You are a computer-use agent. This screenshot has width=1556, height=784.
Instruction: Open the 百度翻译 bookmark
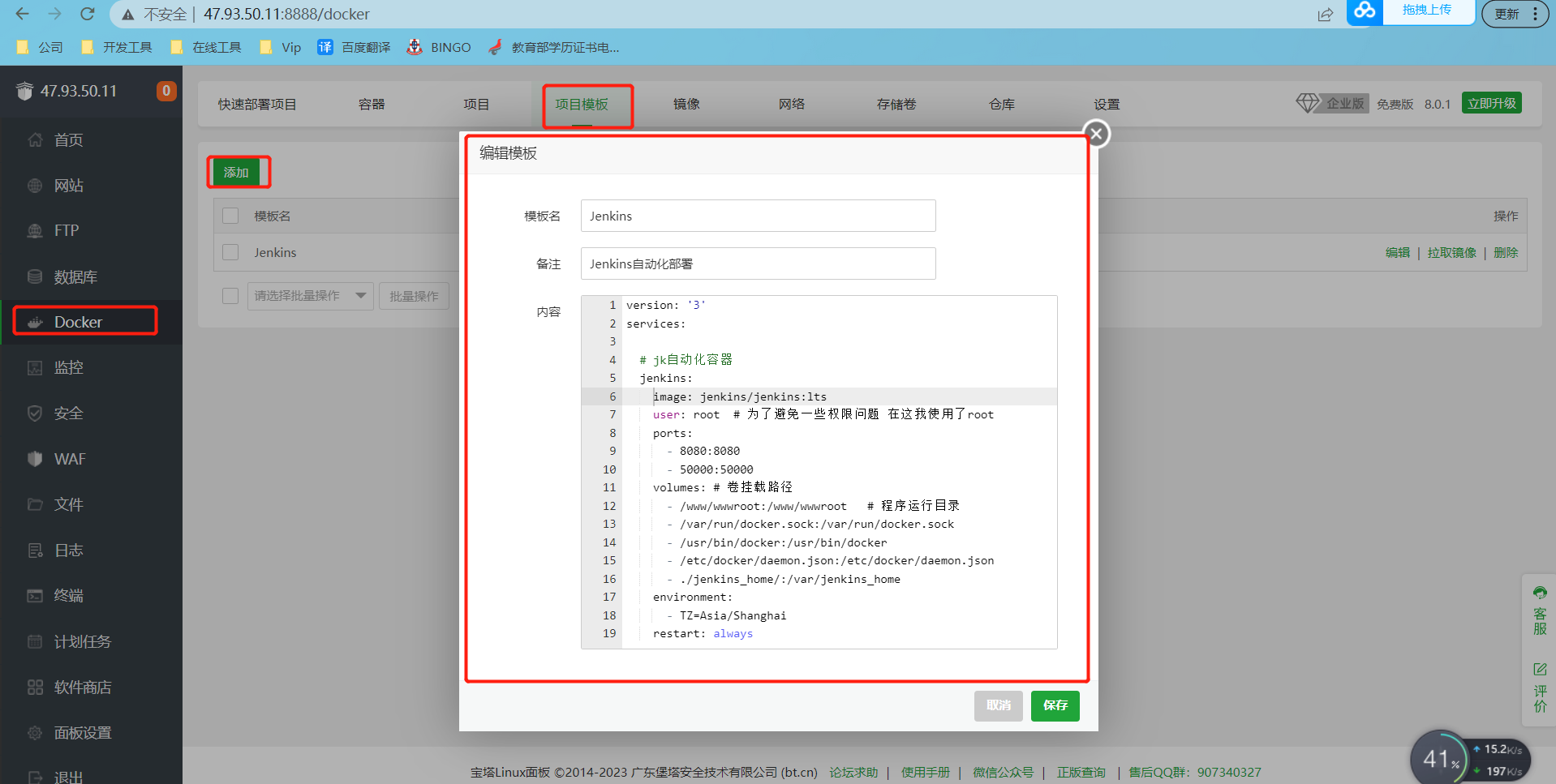355,47
